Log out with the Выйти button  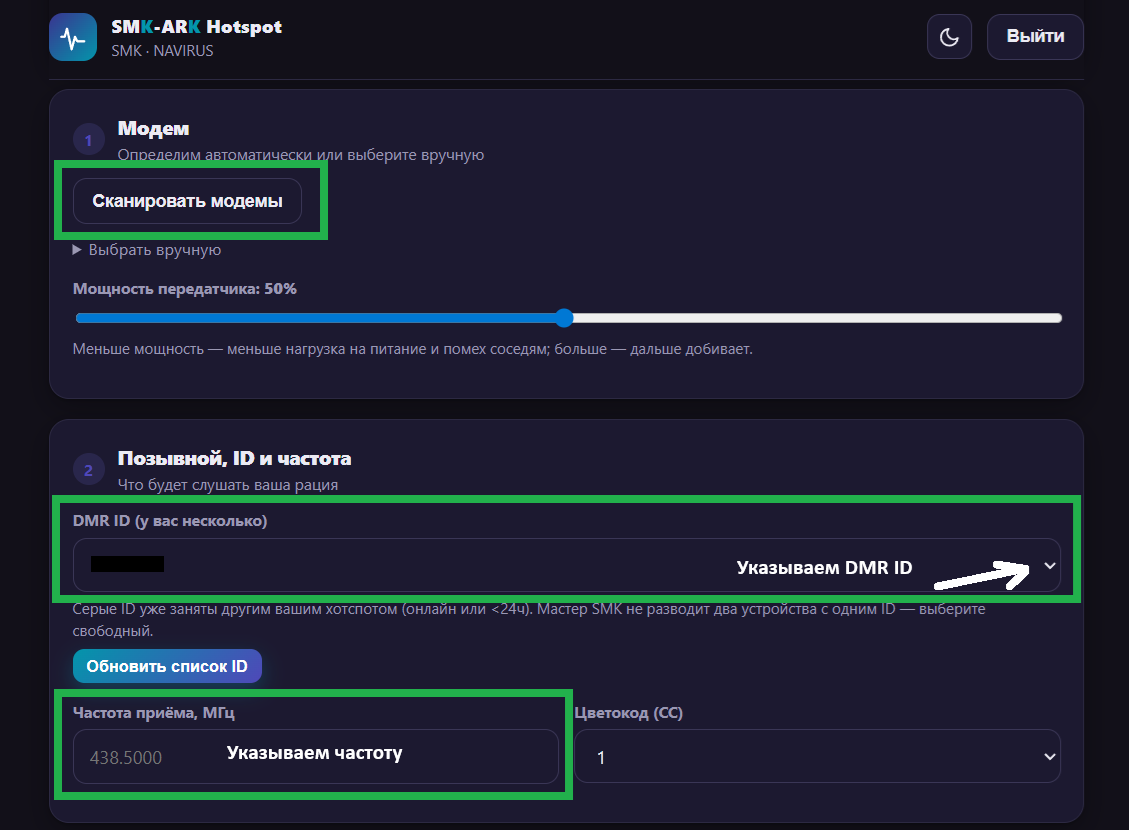(1035, 37)
